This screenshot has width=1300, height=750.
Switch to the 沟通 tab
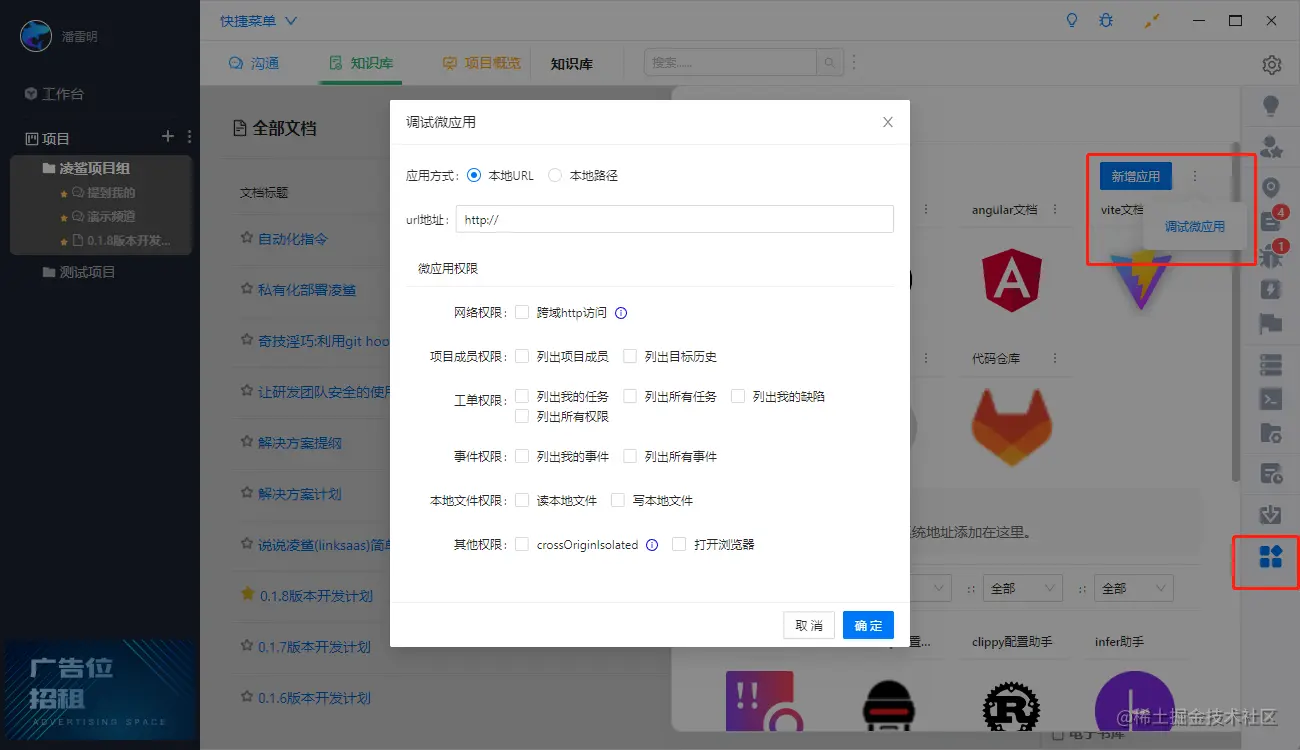[x=254, y=63]
